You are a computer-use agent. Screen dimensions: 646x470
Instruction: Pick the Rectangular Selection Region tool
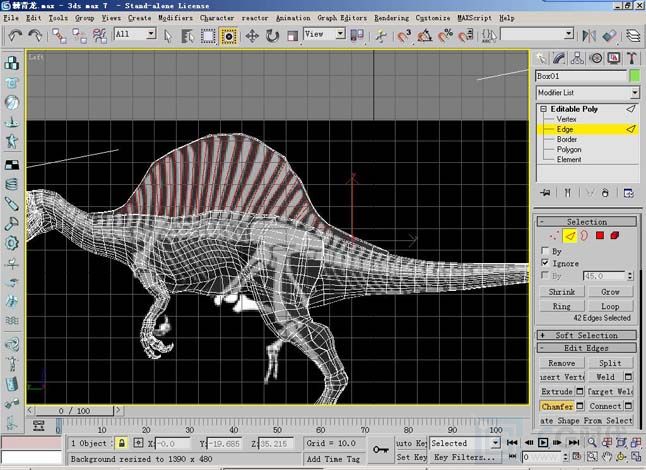click(208, 36)
